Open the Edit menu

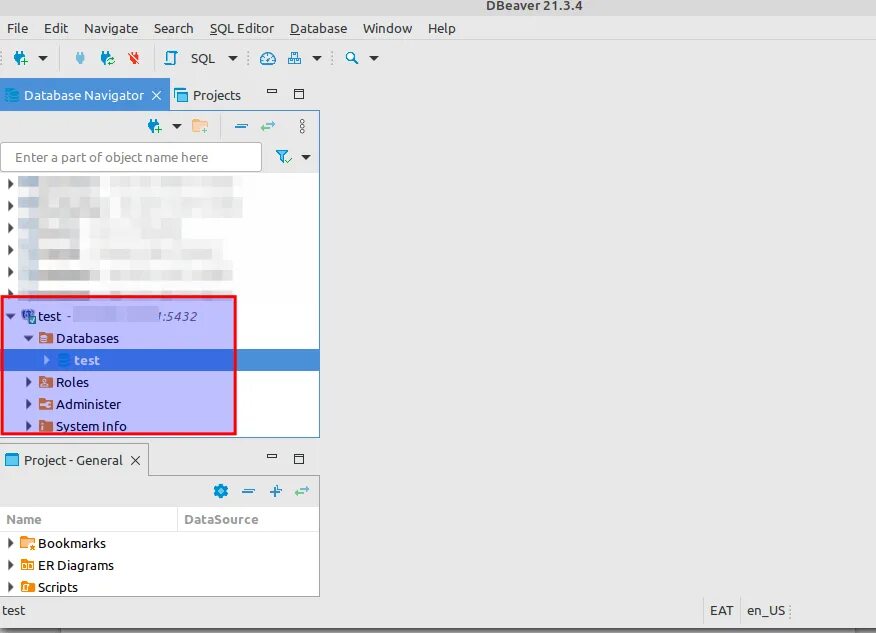pyautogui.click(x=56, y=28)
